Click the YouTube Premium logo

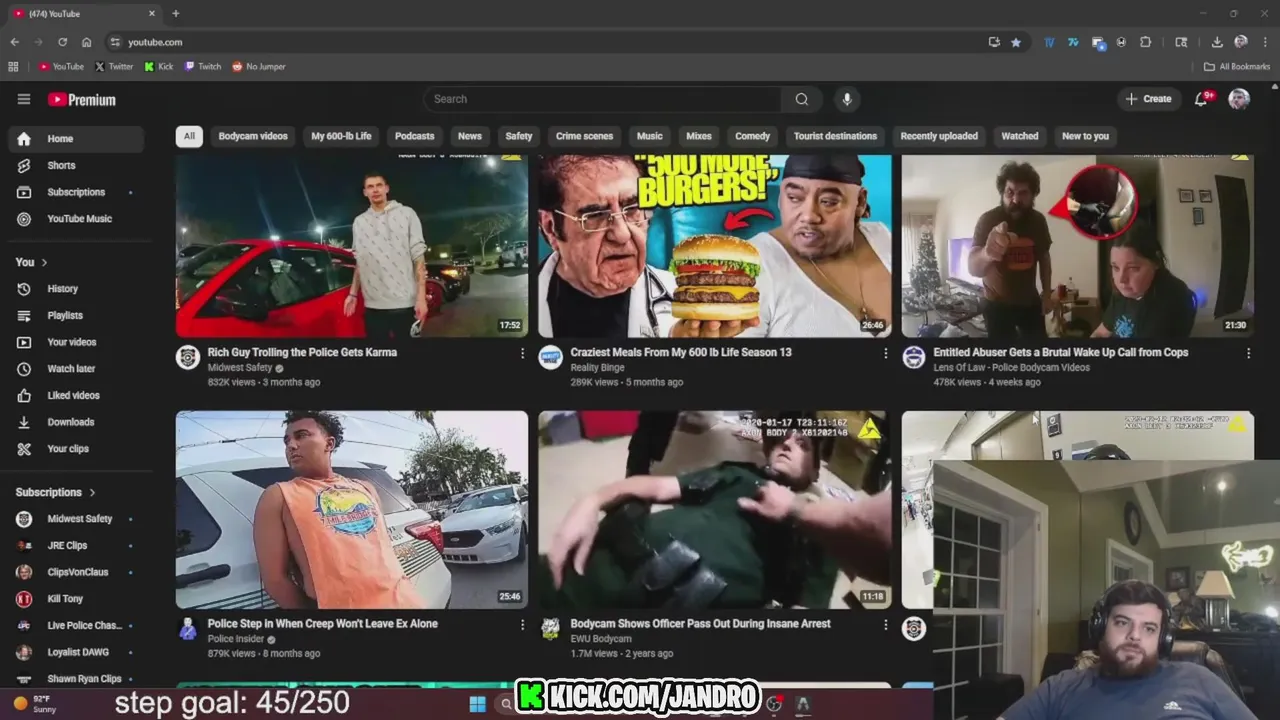[x=82, y=100]
